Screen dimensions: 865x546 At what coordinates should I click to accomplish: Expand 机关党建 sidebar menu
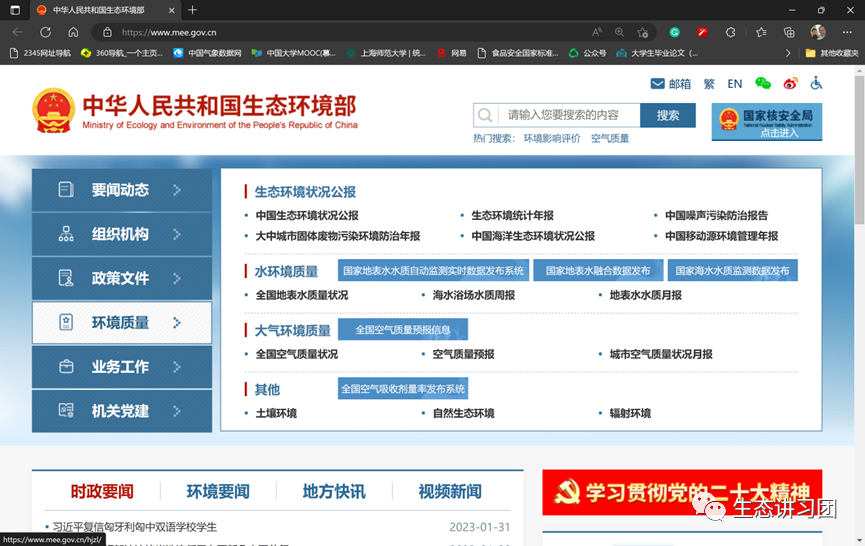(x=122, y=411)
